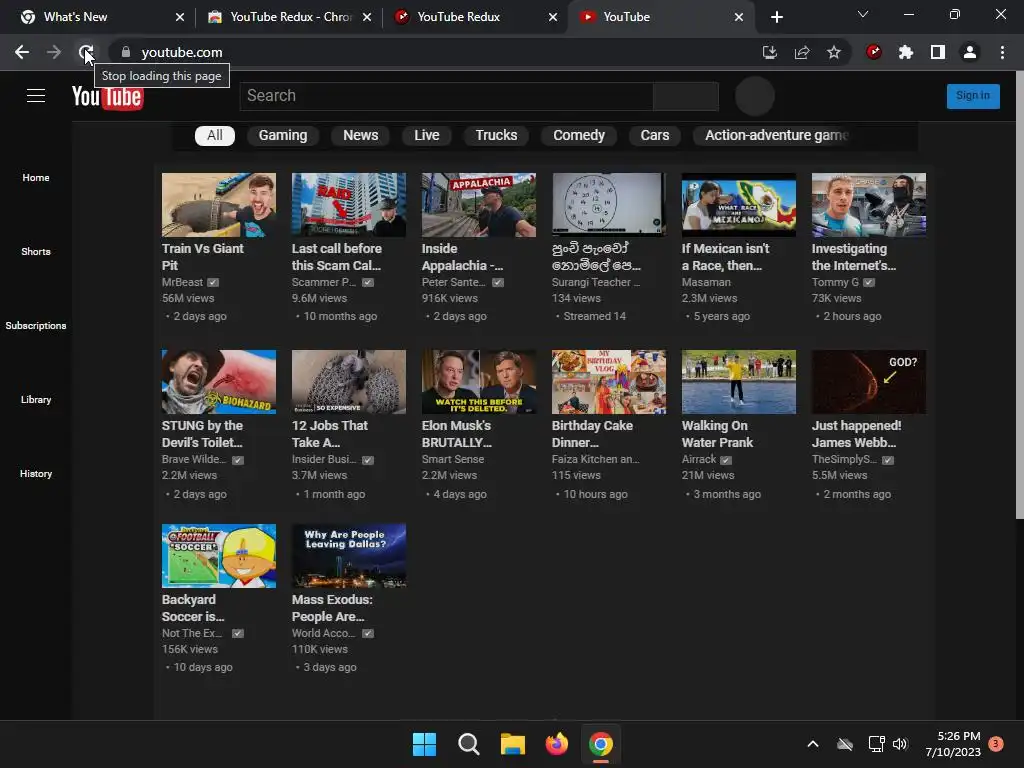Click the youtube.com address bar

pyautogui.click(x=431, y=52)
